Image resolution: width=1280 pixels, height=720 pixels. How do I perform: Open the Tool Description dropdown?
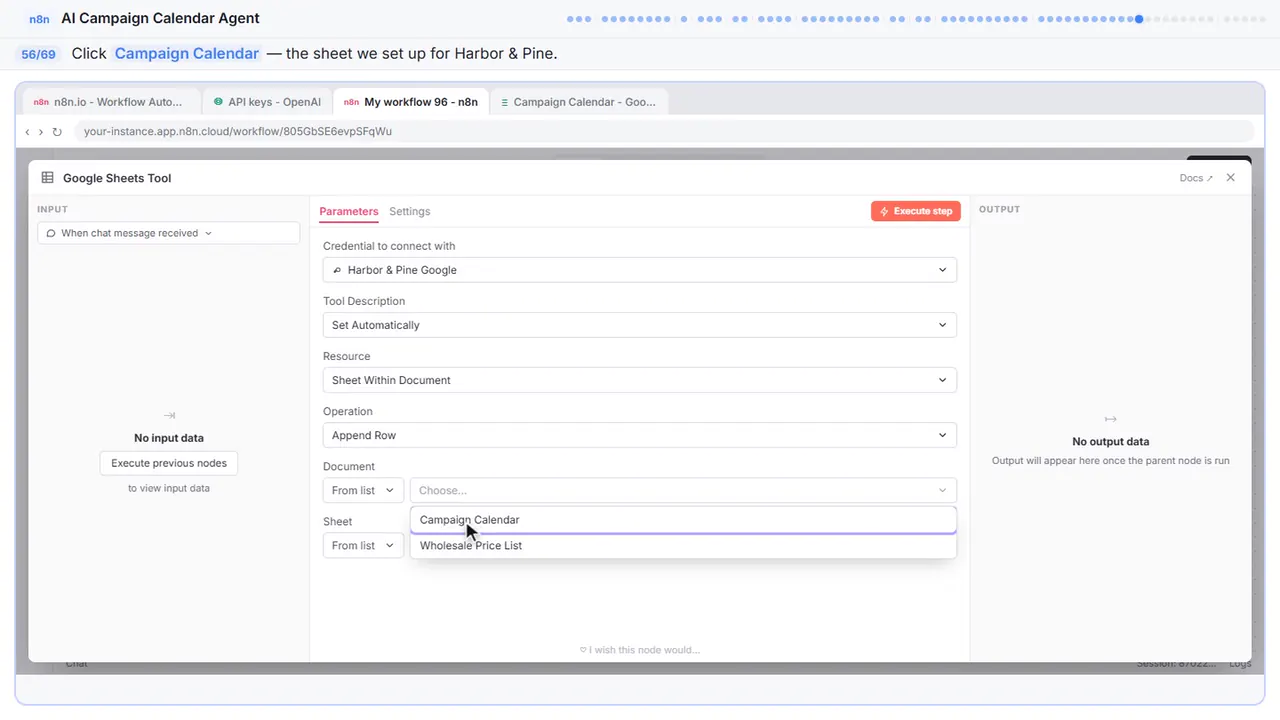coord(640,325)
